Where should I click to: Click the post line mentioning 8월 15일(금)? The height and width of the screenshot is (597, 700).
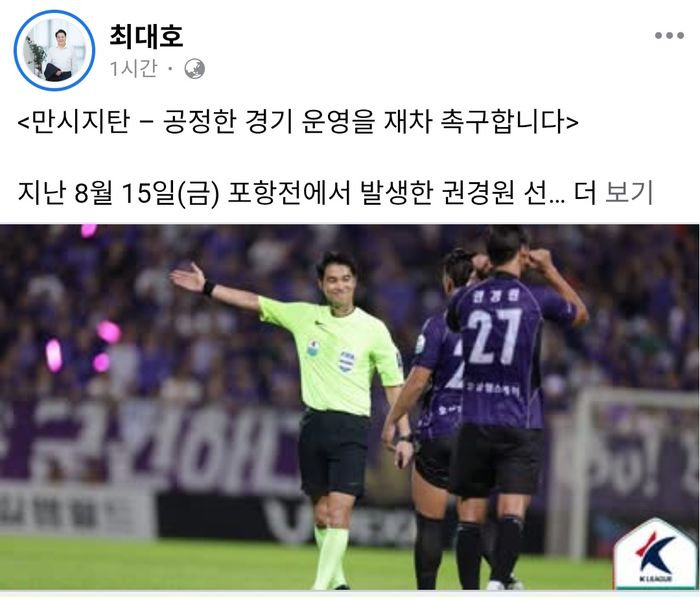coord(335,192)
